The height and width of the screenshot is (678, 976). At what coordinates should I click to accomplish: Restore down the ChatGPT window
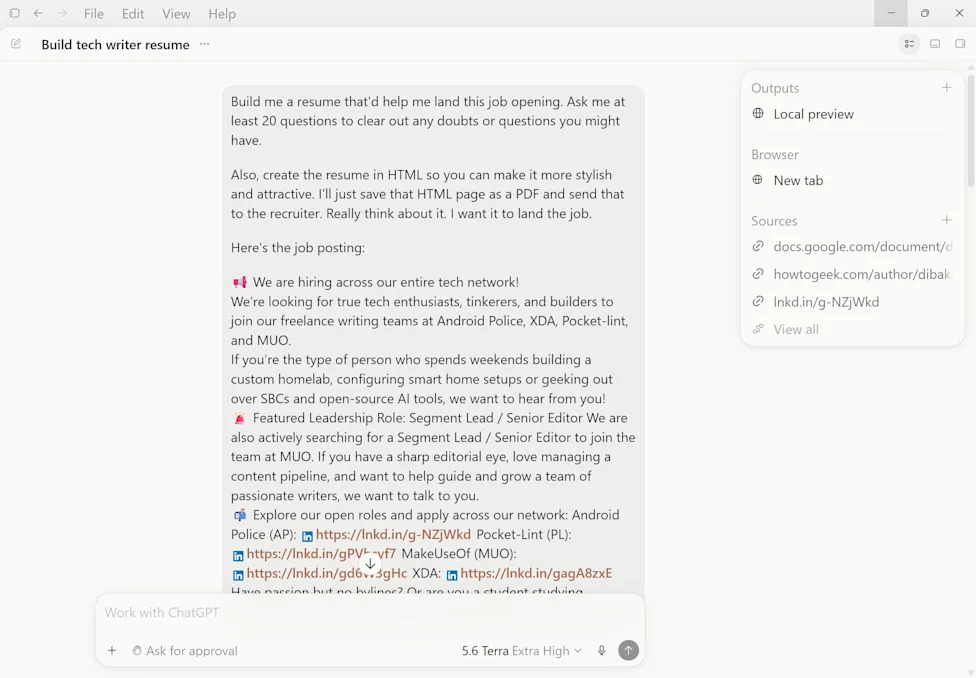(925, 13)
